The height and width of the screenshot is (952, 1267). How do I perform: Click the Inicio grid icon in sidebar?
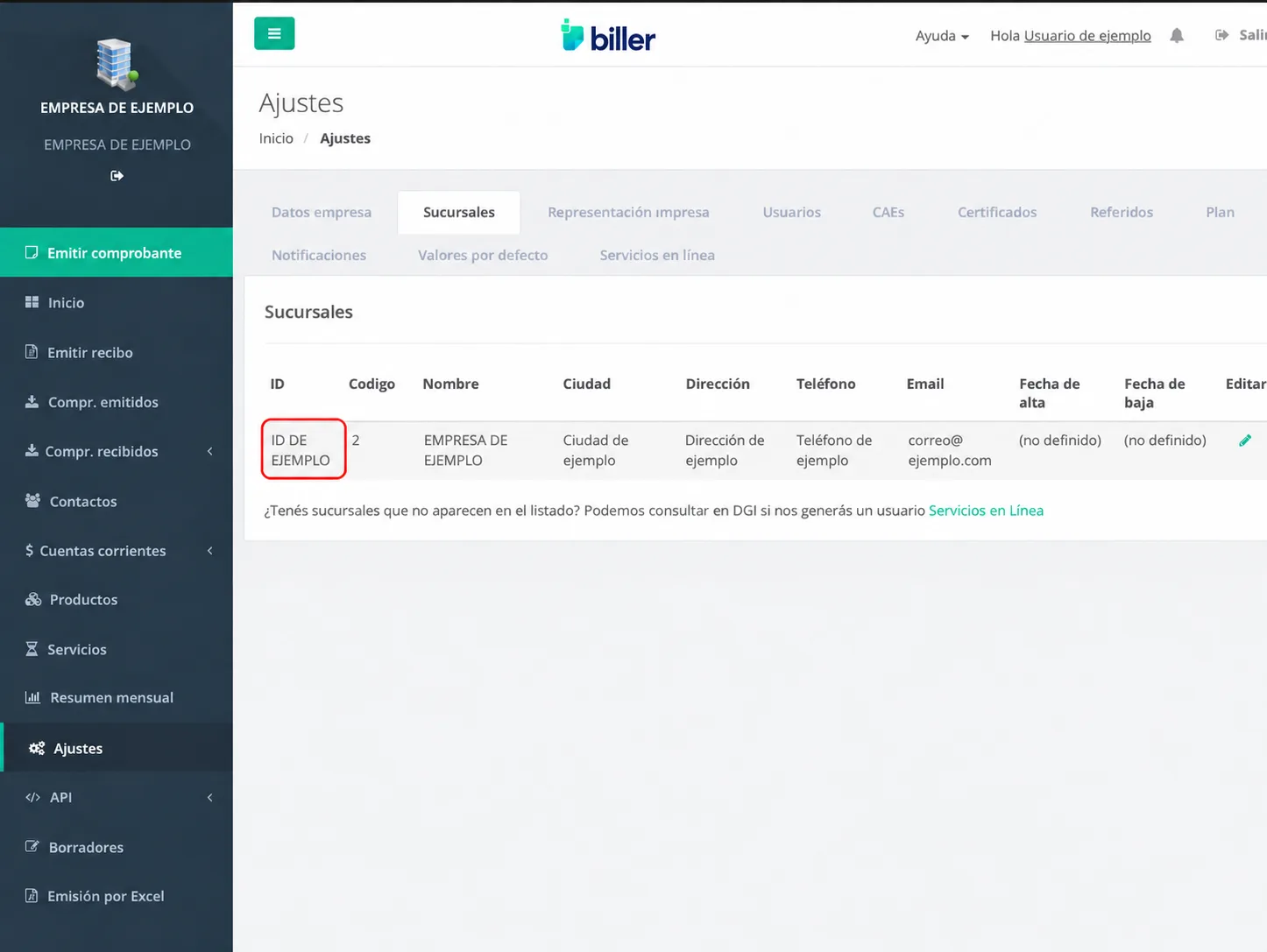[32, 302]
